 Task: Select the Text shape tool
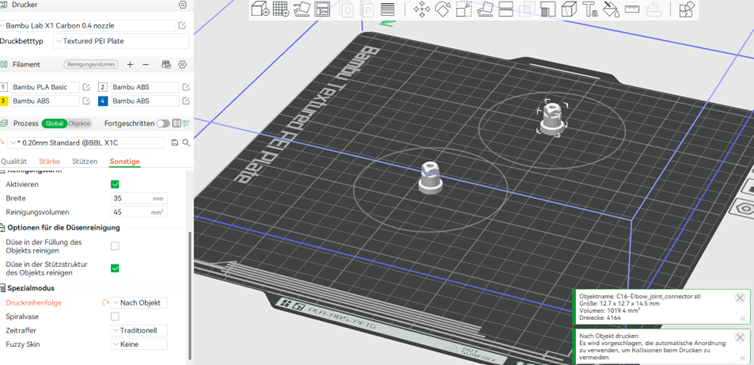click(x=590, y=9)
